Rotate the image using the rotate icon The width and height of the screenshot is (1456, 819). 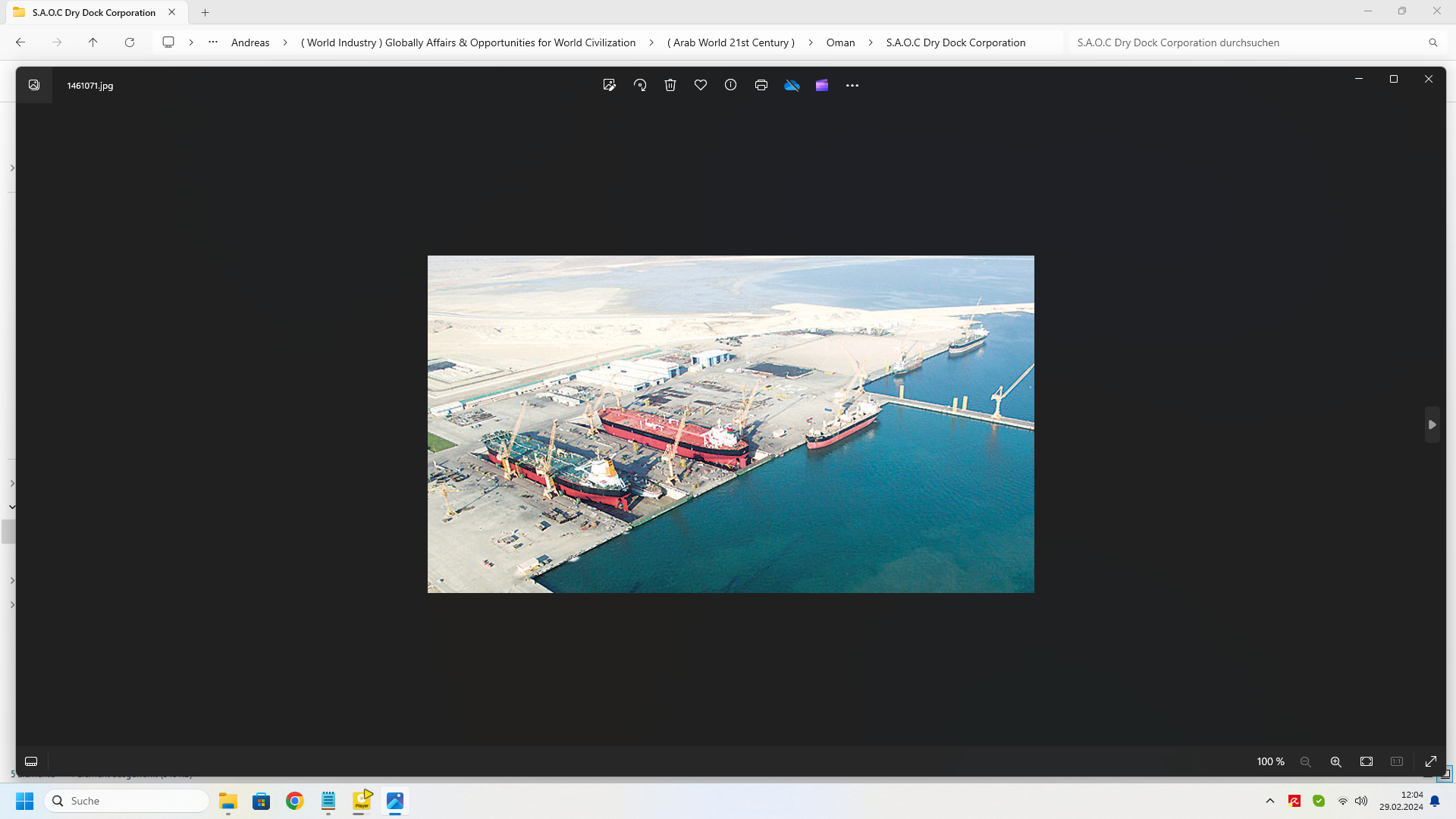(x=640, y=85)
